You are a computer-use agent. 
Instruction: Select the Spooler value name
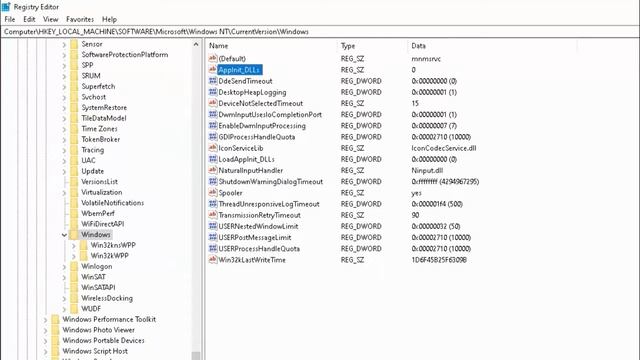(x=230, y=193)
